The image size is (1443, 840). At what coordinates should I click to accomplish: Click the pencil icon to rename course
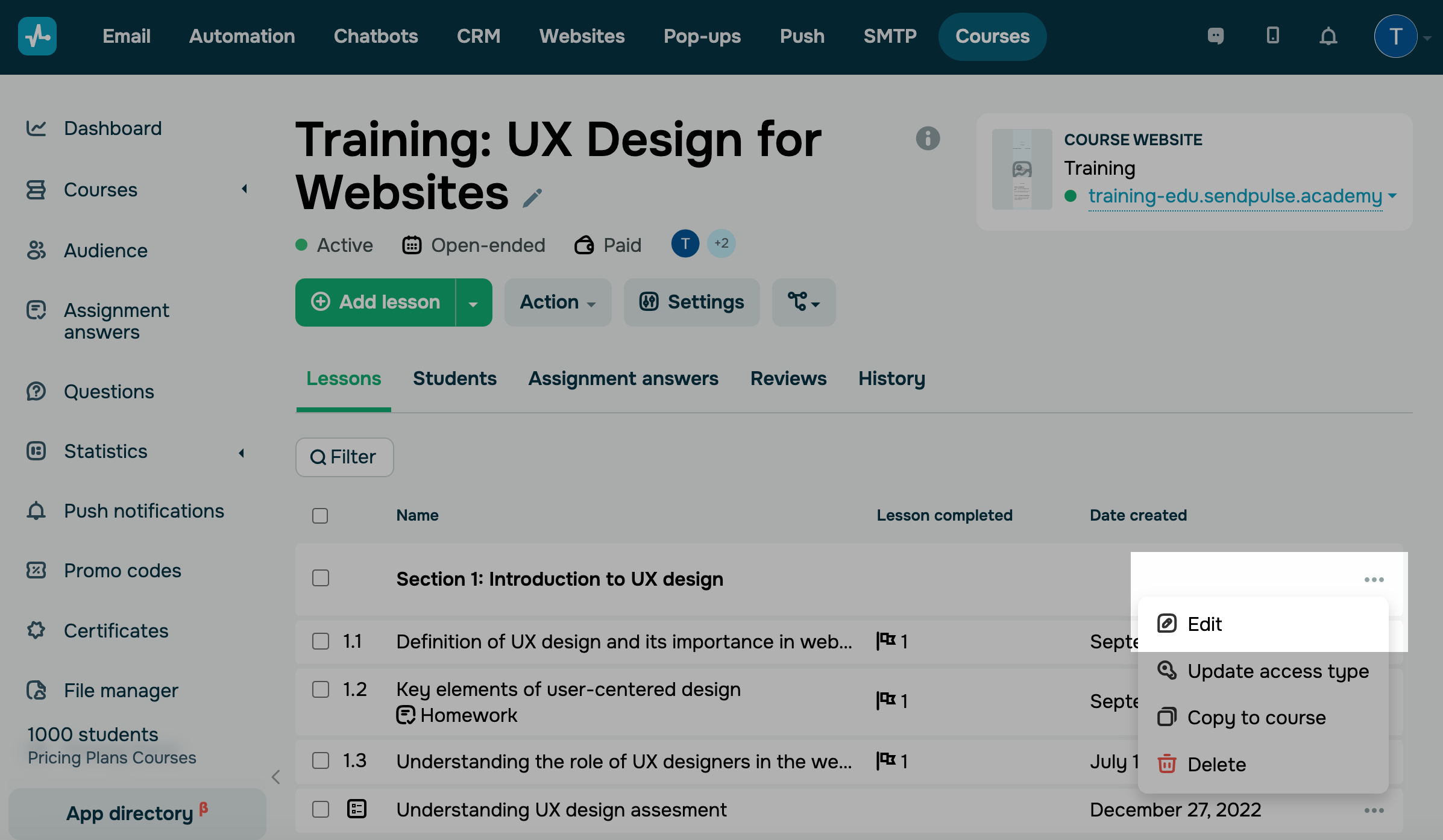tap(532, 198)
